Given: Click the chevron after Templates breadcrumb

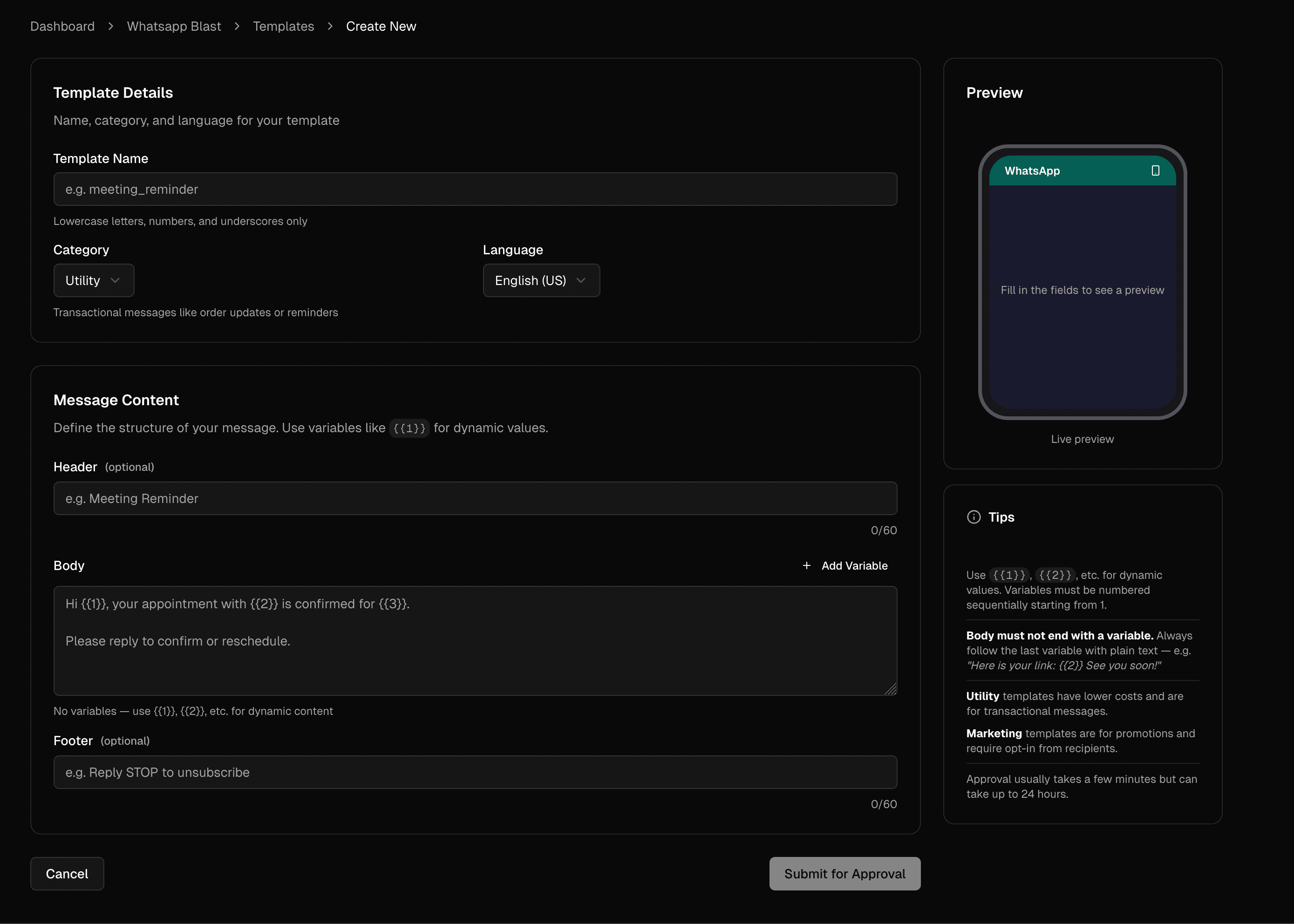Looking at the screenshot, I should [x=330, y=26].
